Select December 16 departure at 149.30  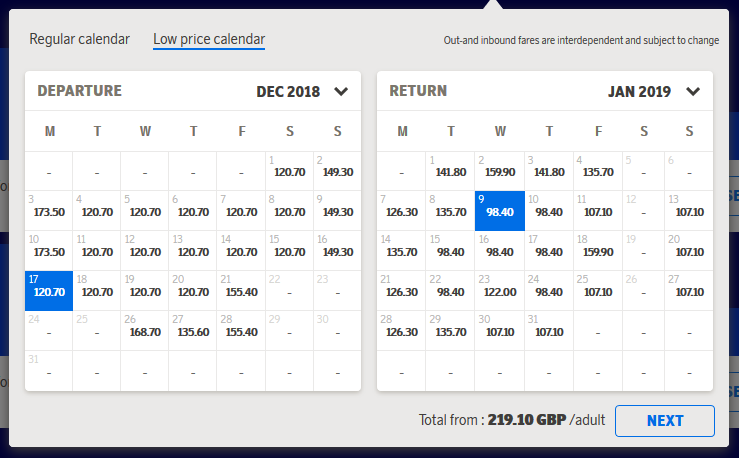point(337,251)
